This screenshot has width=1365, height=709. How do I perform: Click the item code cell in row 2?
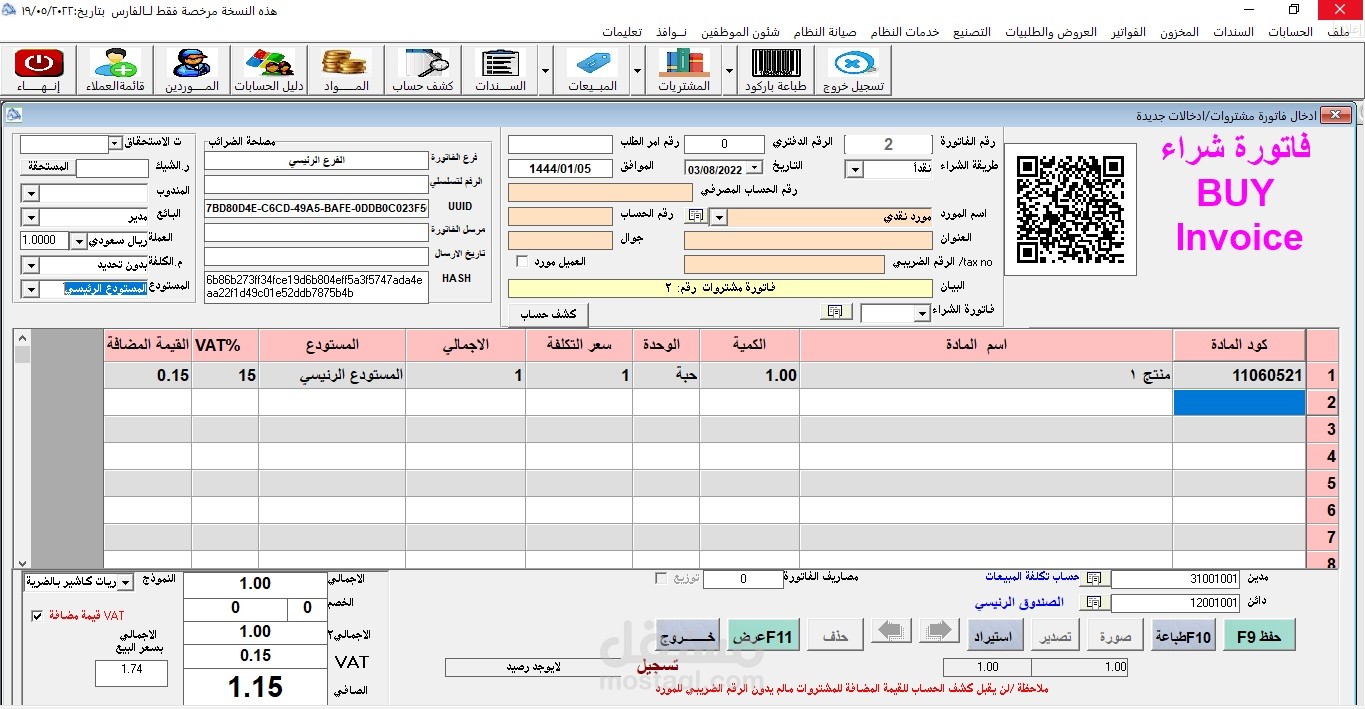1238,402
